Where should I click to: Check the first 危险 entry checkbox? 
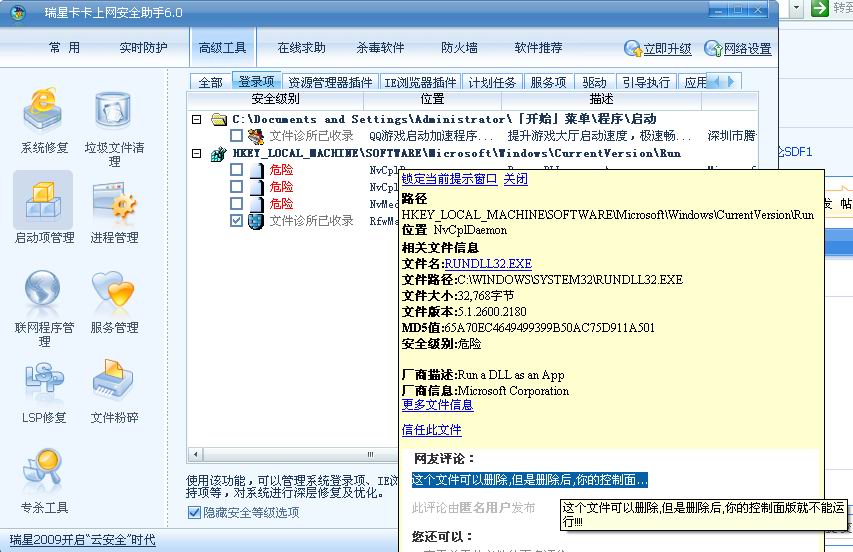[x=236, y=170]
